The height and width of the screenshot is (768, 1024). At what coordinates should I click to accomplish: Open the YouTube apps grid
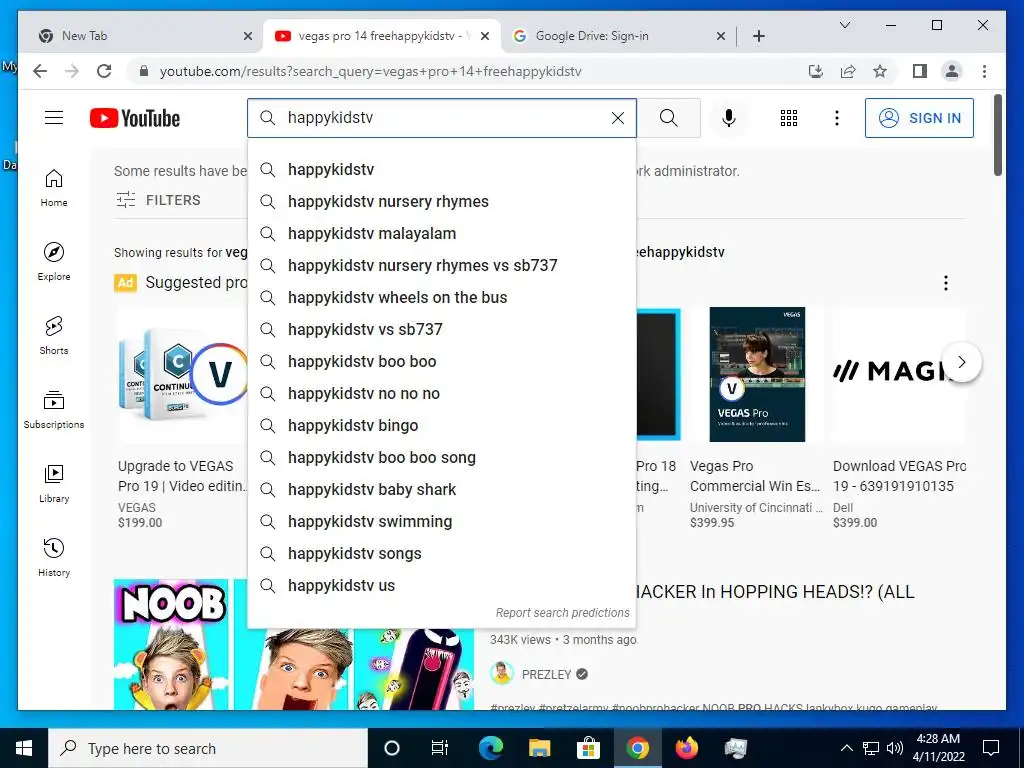click(788, 118)
